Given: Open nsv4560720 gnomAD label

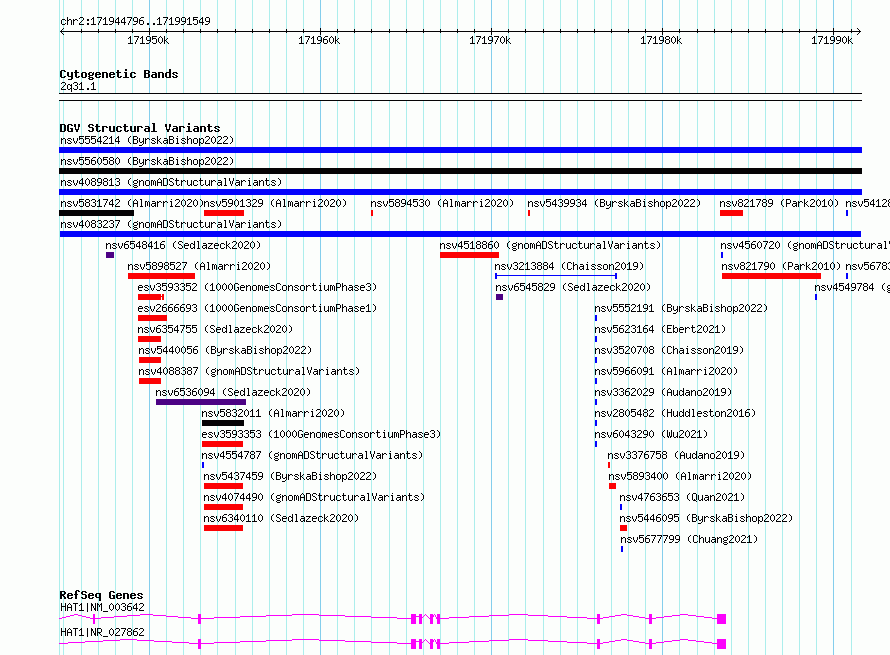Looking at the screenshot, I should tap(805, 245).
